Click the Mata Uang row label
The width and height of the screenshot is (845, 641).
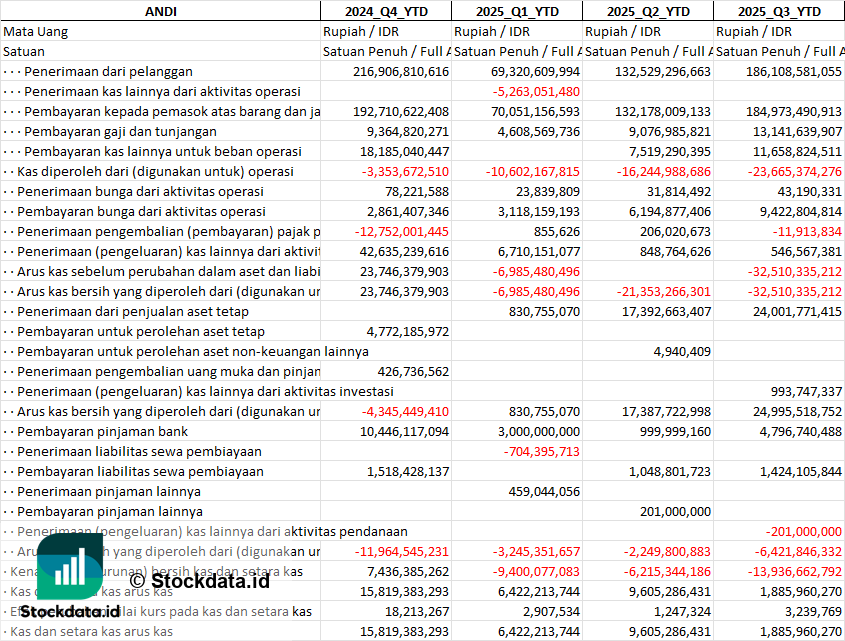click(x=36, y=32)
